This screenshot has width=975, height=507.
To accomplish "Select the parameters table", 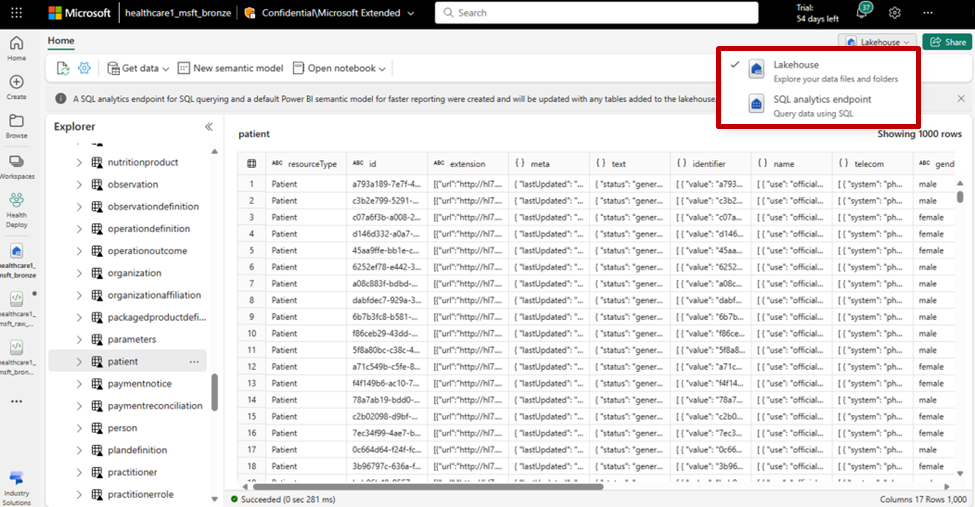I will 132,340.
